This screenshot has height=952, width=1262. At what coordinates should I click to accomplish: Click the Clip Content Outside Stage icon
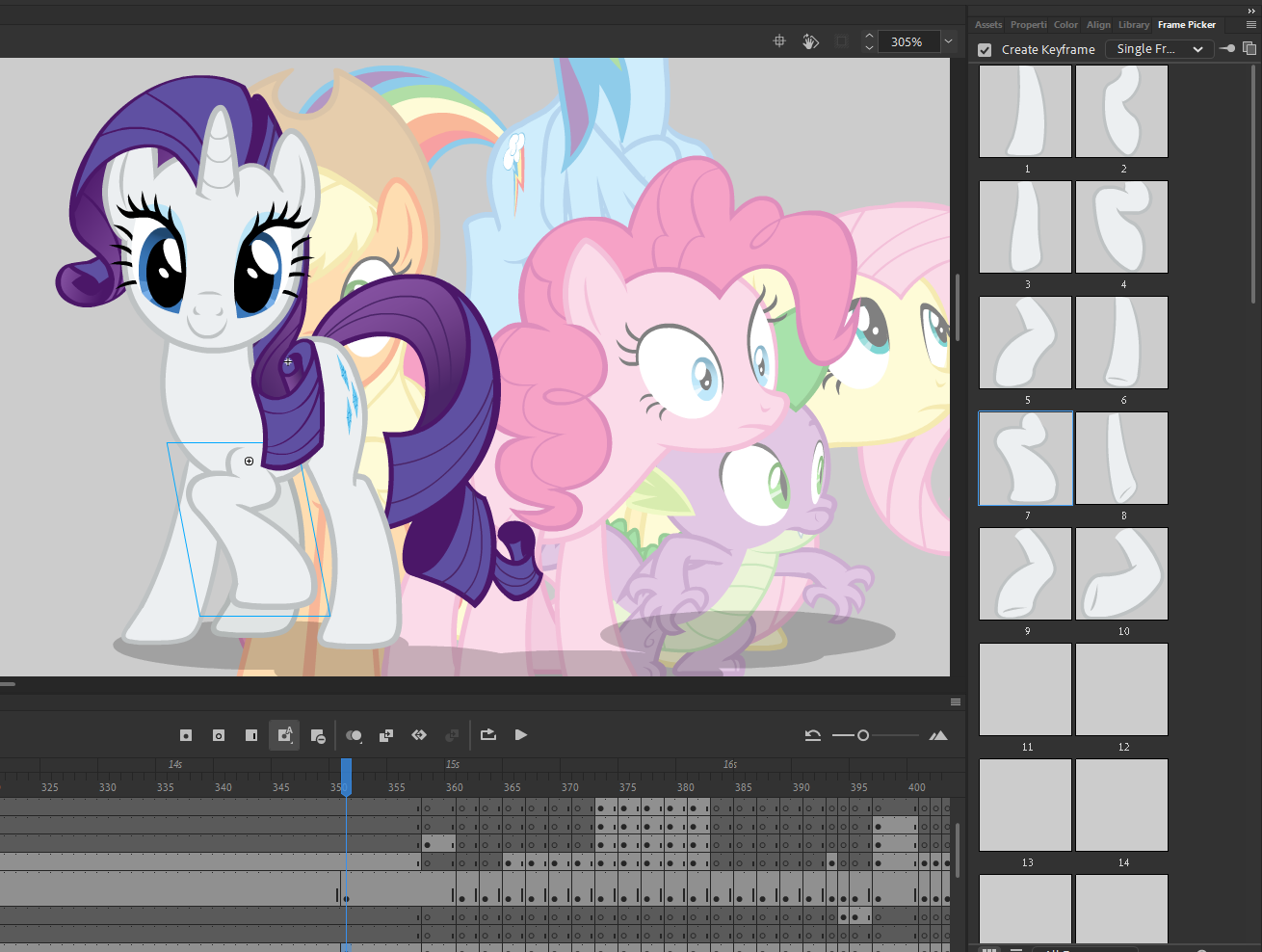[841, 40]
